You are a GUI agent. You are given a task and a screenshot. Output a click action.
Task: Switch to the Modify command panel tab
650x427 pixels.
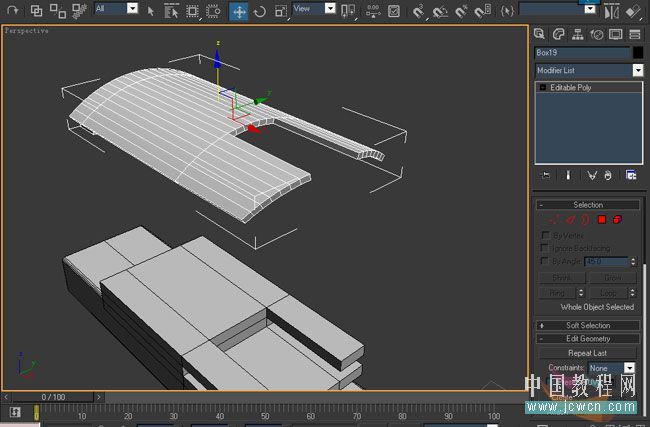click(x=559, y=34)
